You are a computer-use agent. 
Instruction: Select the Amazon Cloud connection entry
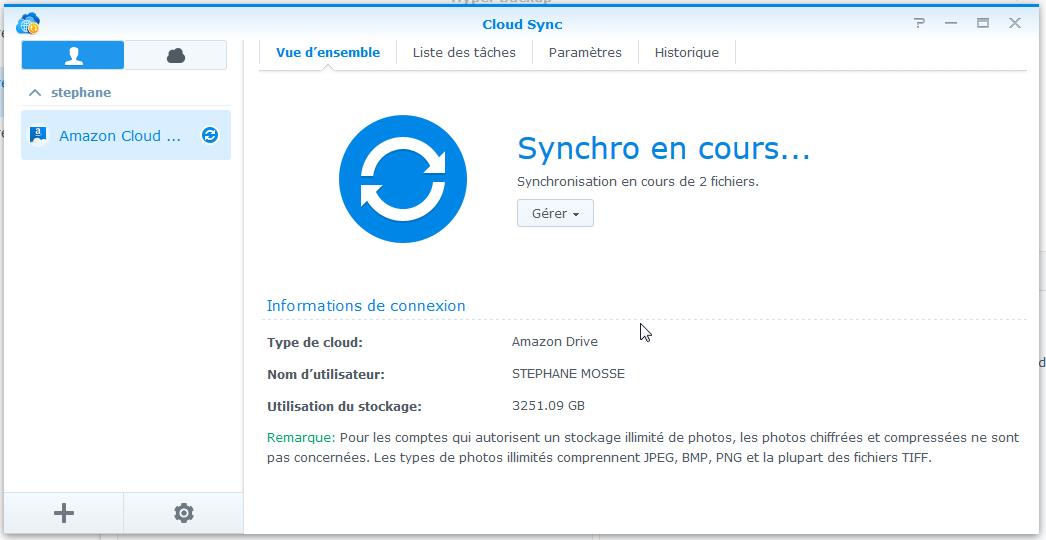point(120,136)
